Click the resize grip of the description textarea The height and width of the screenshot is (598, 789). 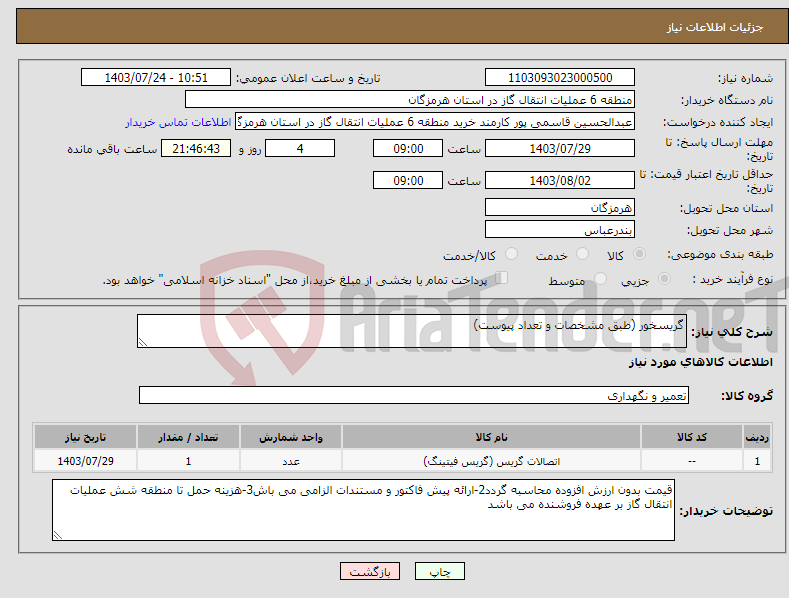(143, 342)
